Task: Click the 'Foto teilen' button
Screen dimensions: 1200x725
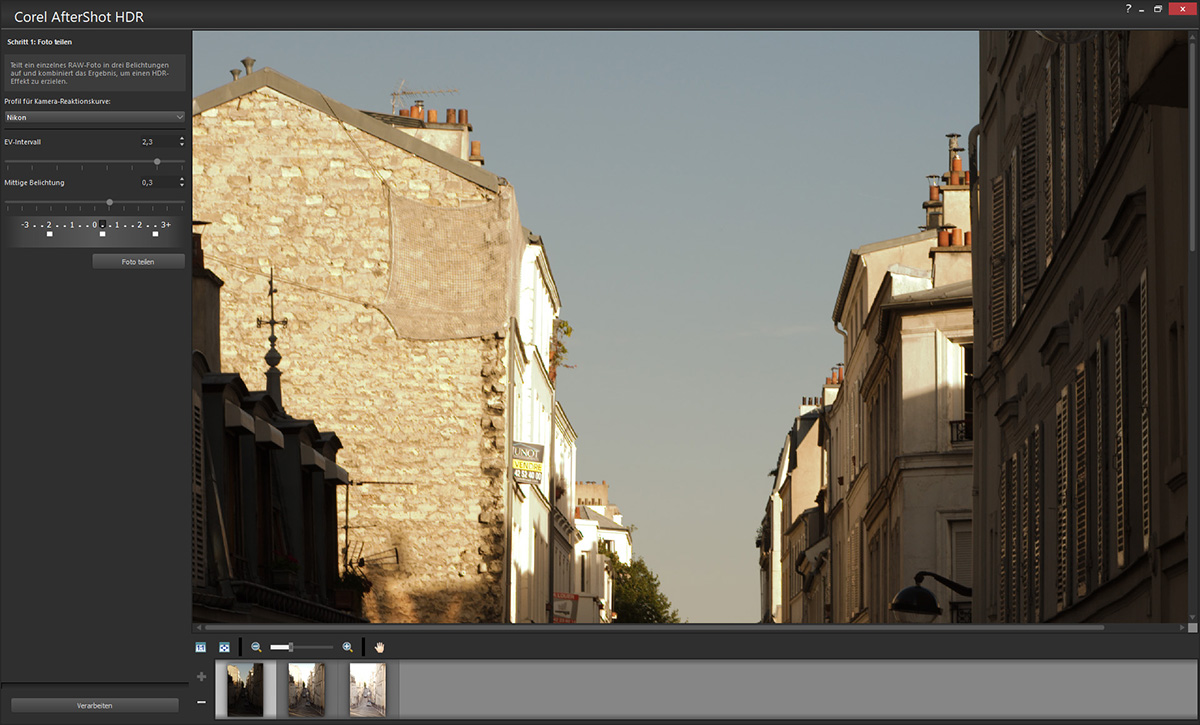Action: 138,261
